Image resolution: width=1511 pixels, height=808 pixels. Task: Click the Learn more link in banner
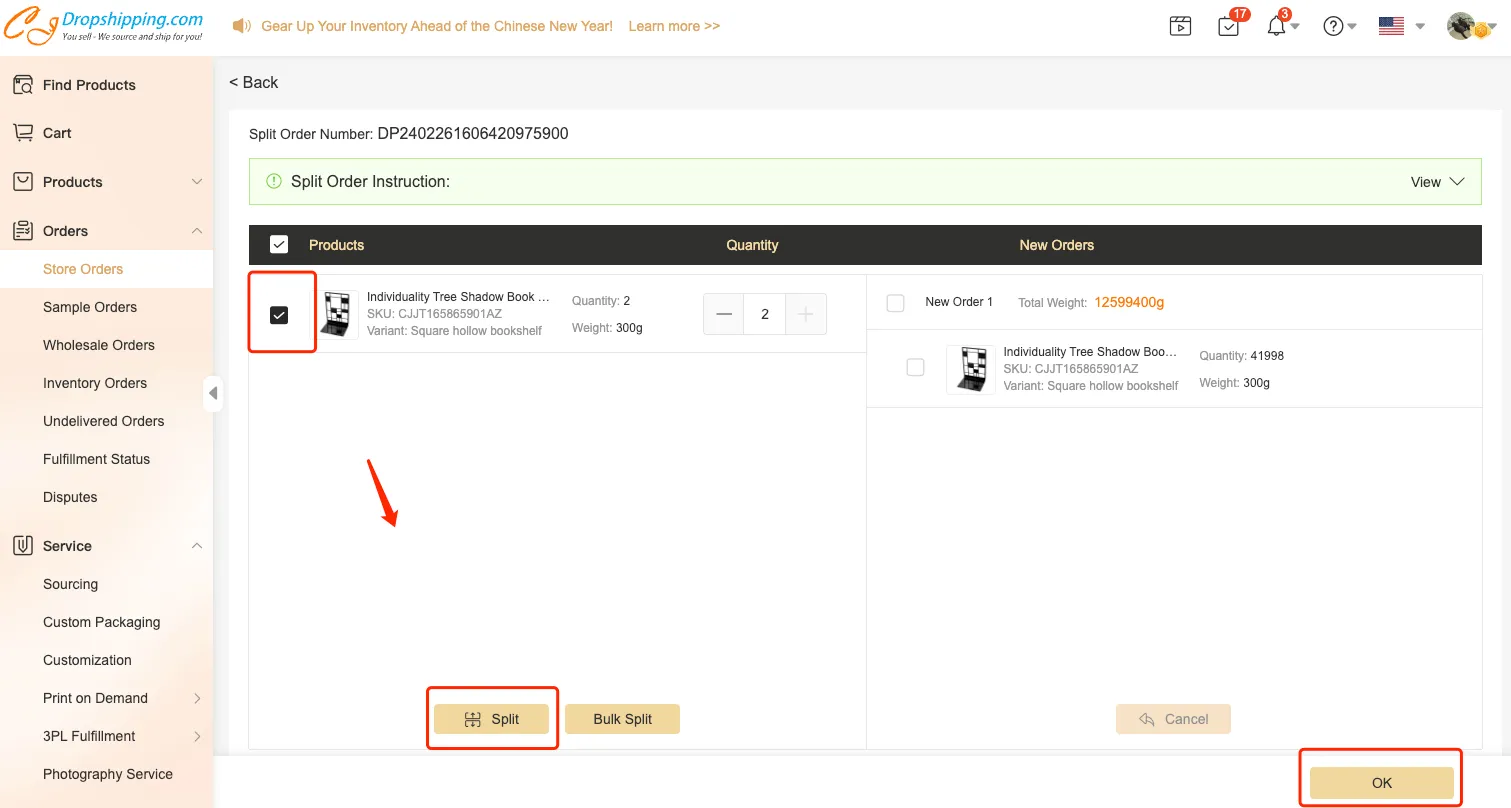[674, 26]
